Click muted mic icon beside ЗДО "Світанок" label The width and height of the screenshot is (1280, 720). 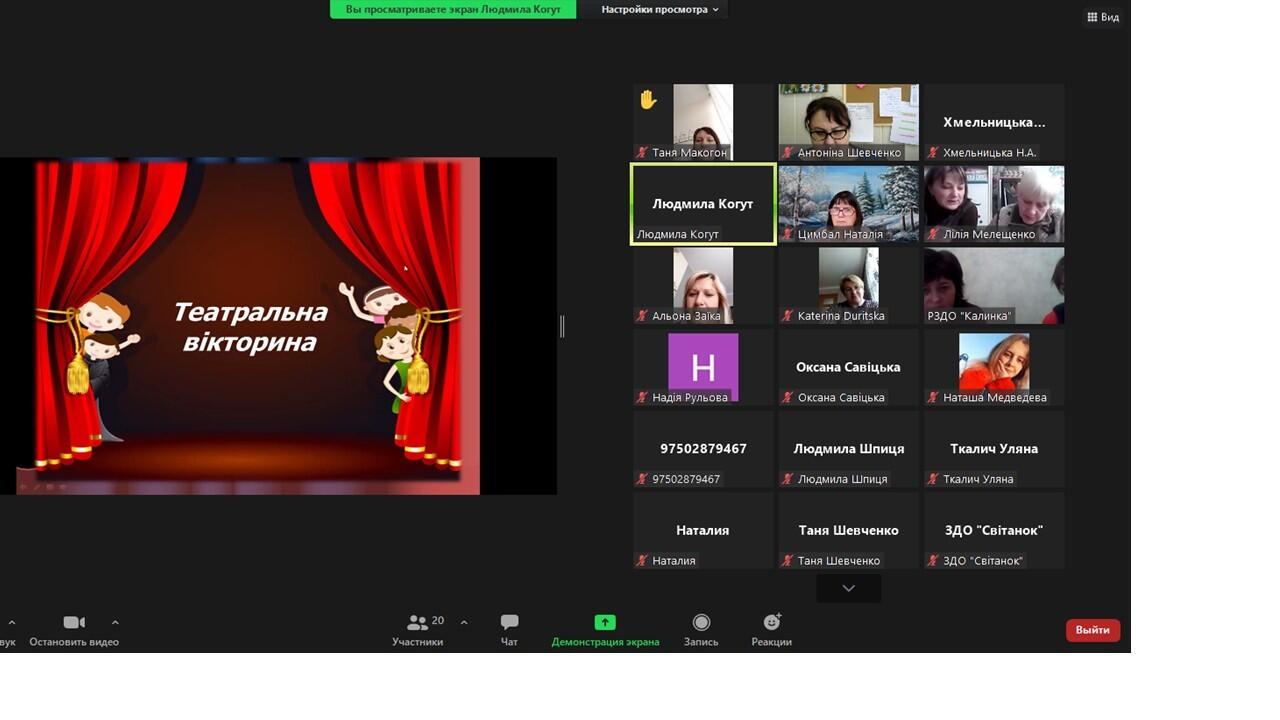pyautogui.click(x=933, y=561)
